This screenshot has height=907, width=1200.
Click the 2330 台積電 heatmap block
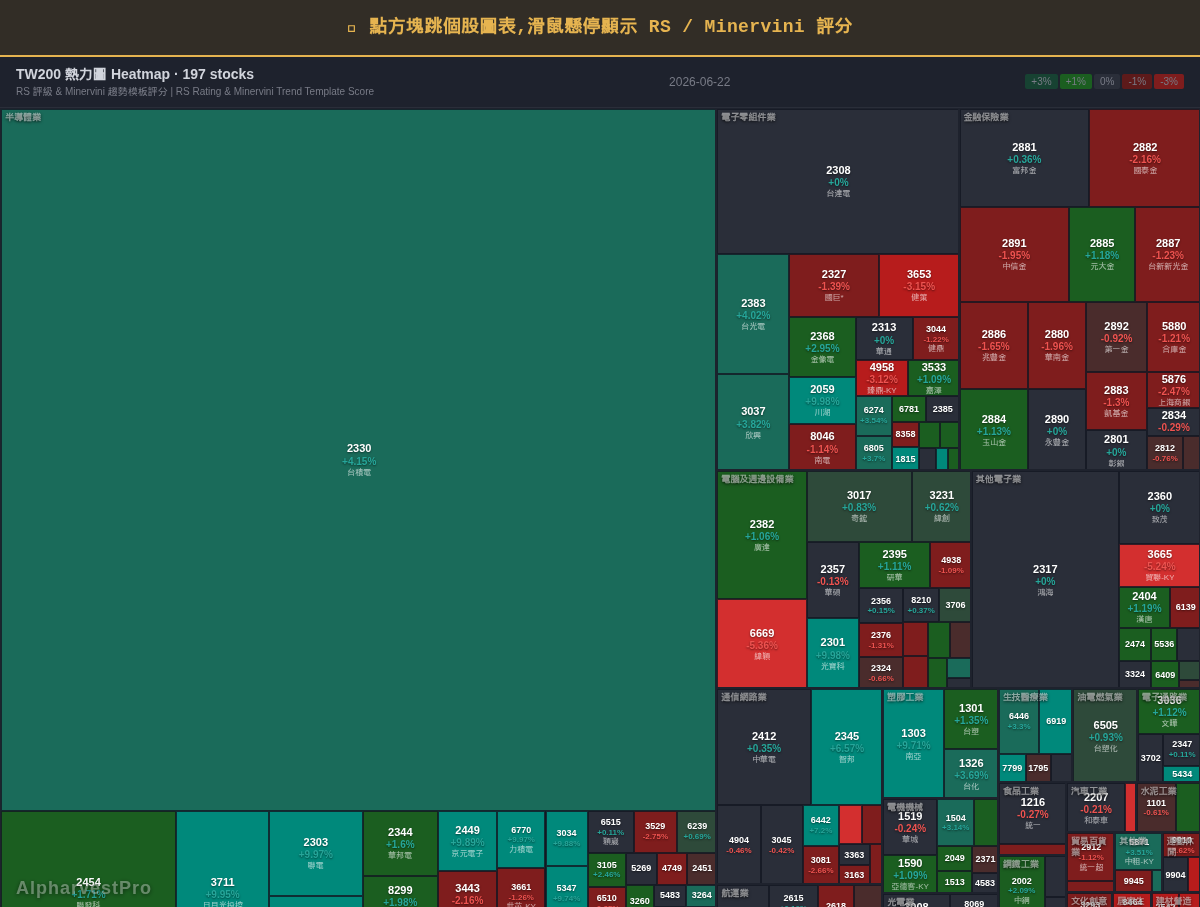pos(358,460)
